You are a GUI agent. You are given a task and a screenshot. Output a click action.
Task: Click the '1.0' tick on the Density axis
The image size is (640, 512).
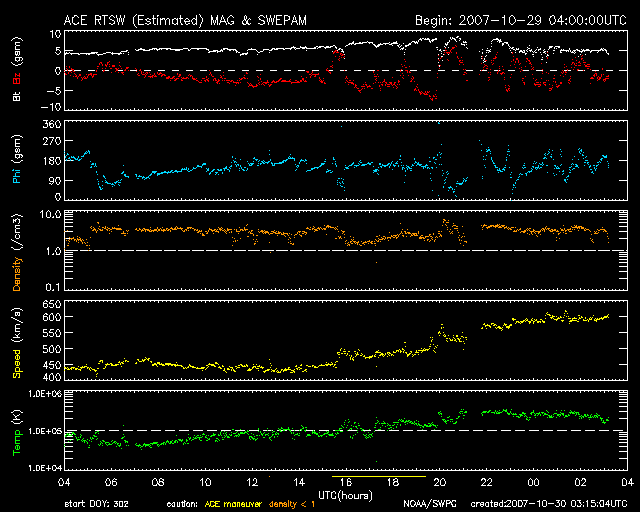[x=53, y=251]
